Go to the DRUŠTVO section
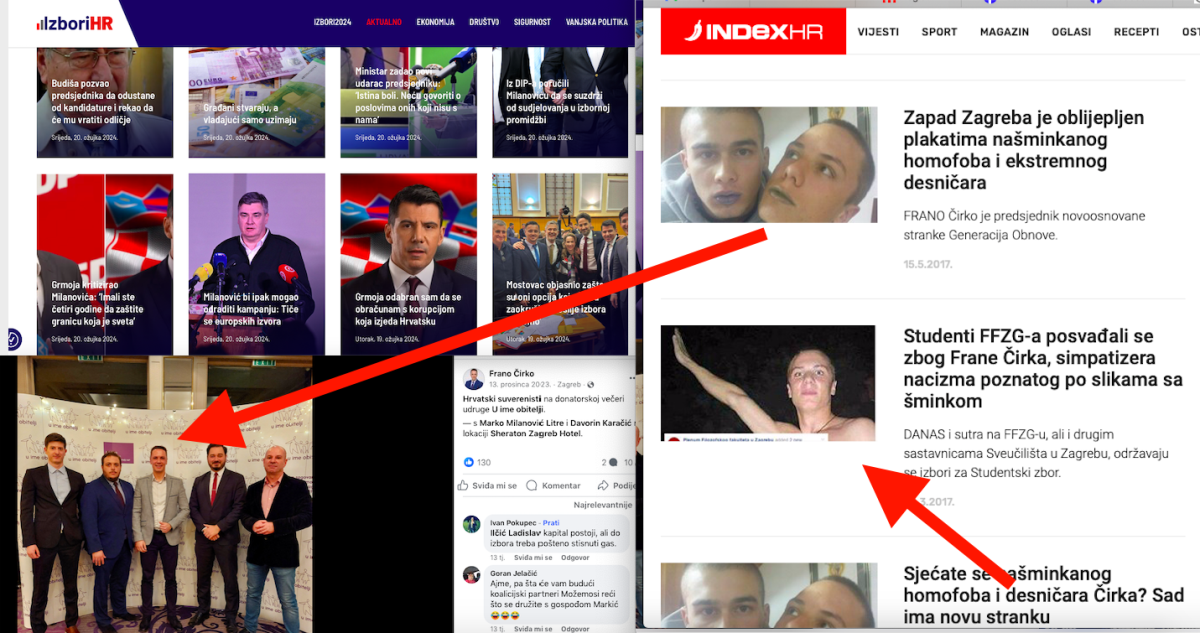This screenshot has width=1200, height=633. [484, 22]
